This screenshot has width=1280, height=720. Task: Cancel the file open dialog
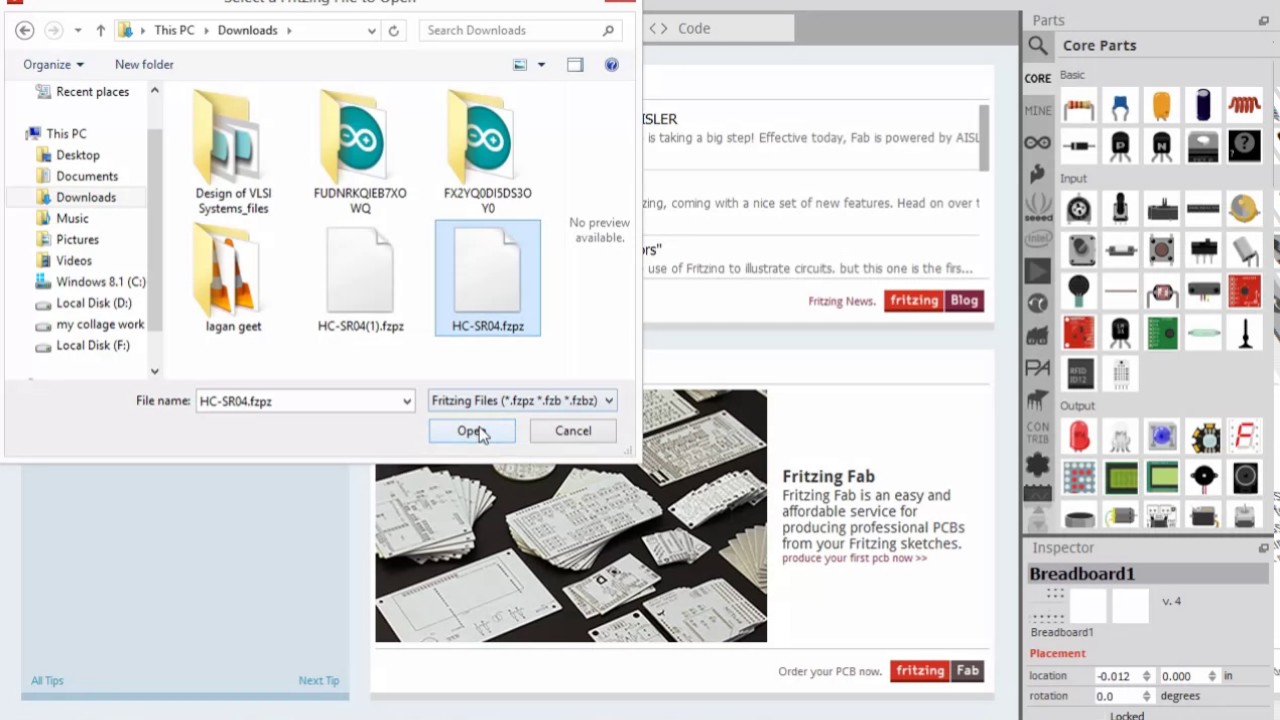click(573, 431)
